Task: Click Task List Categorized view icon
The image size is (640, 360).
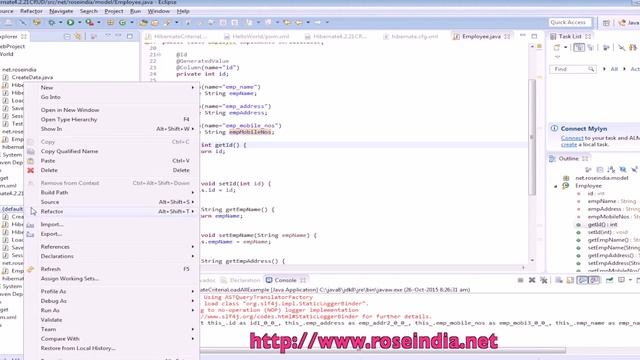Action: click(579, 47)
